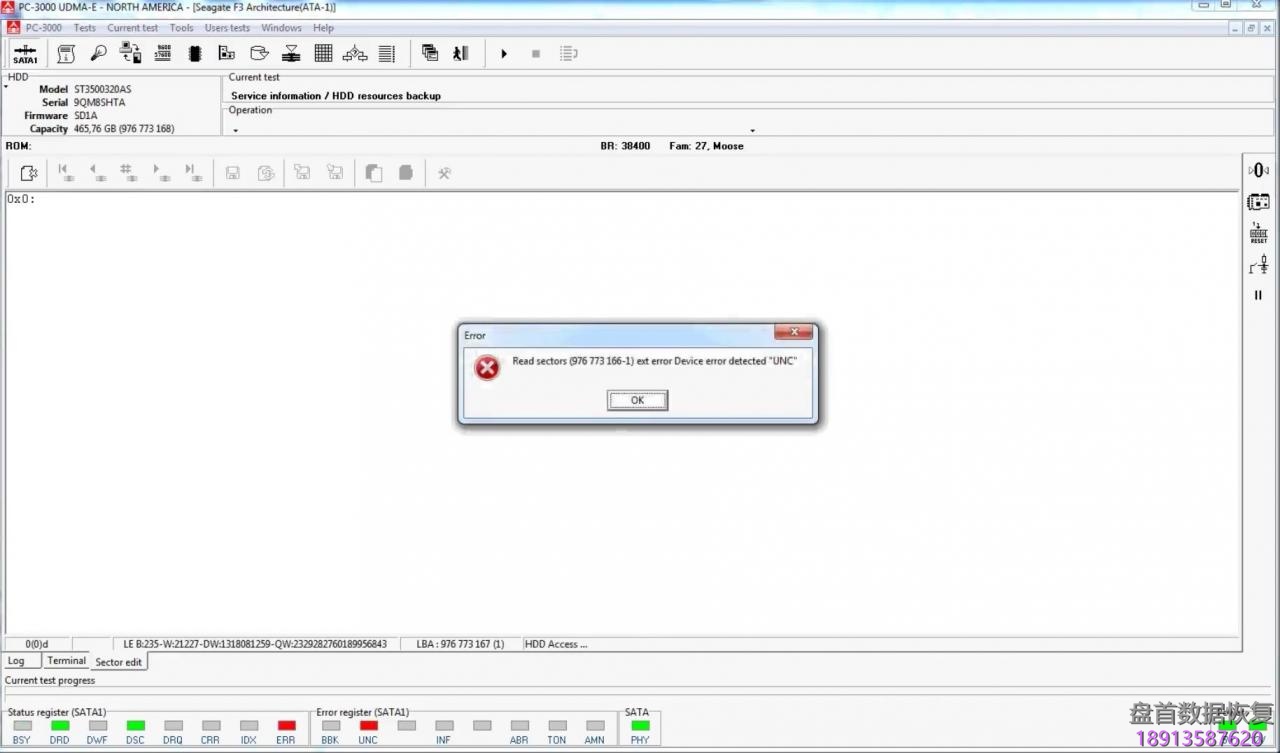The image size is (1280, 753).
Task: Click the chip icon in top toolbar
Action: click(x=195, y=54)
